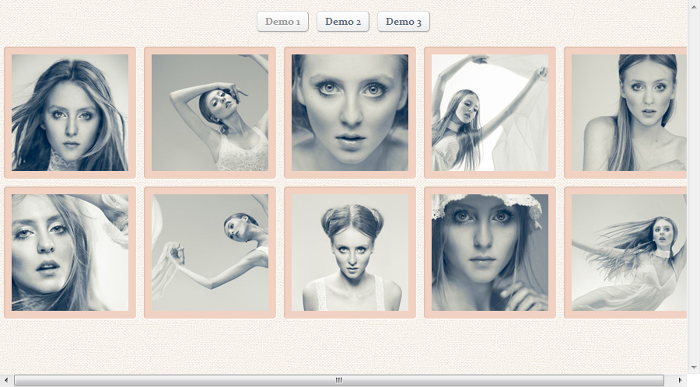Click the empty textured area below the gallery
The height and width of the screenshot is (387, 700).
coord(344,346)
